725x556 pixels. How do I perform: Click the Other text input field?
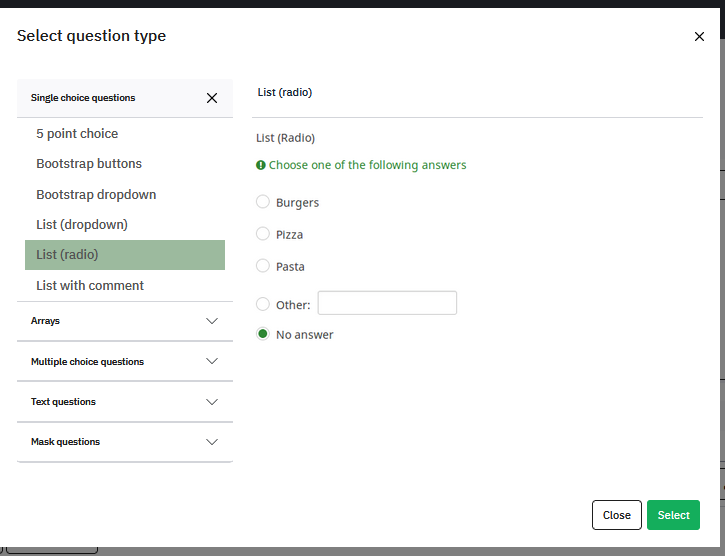tap(387, 303)
